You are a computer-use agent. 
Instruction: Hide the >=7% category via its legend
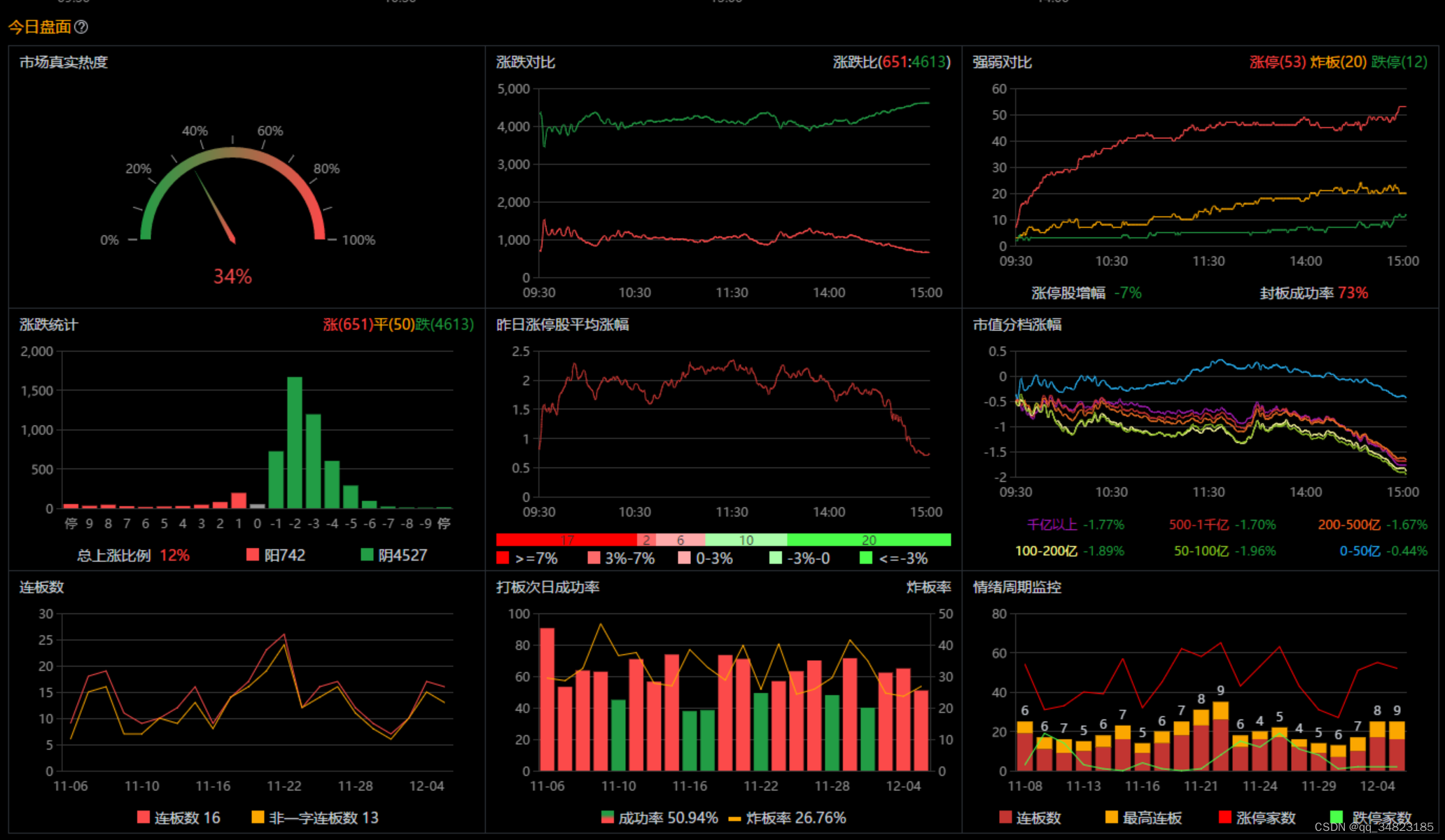pos(503,558)
